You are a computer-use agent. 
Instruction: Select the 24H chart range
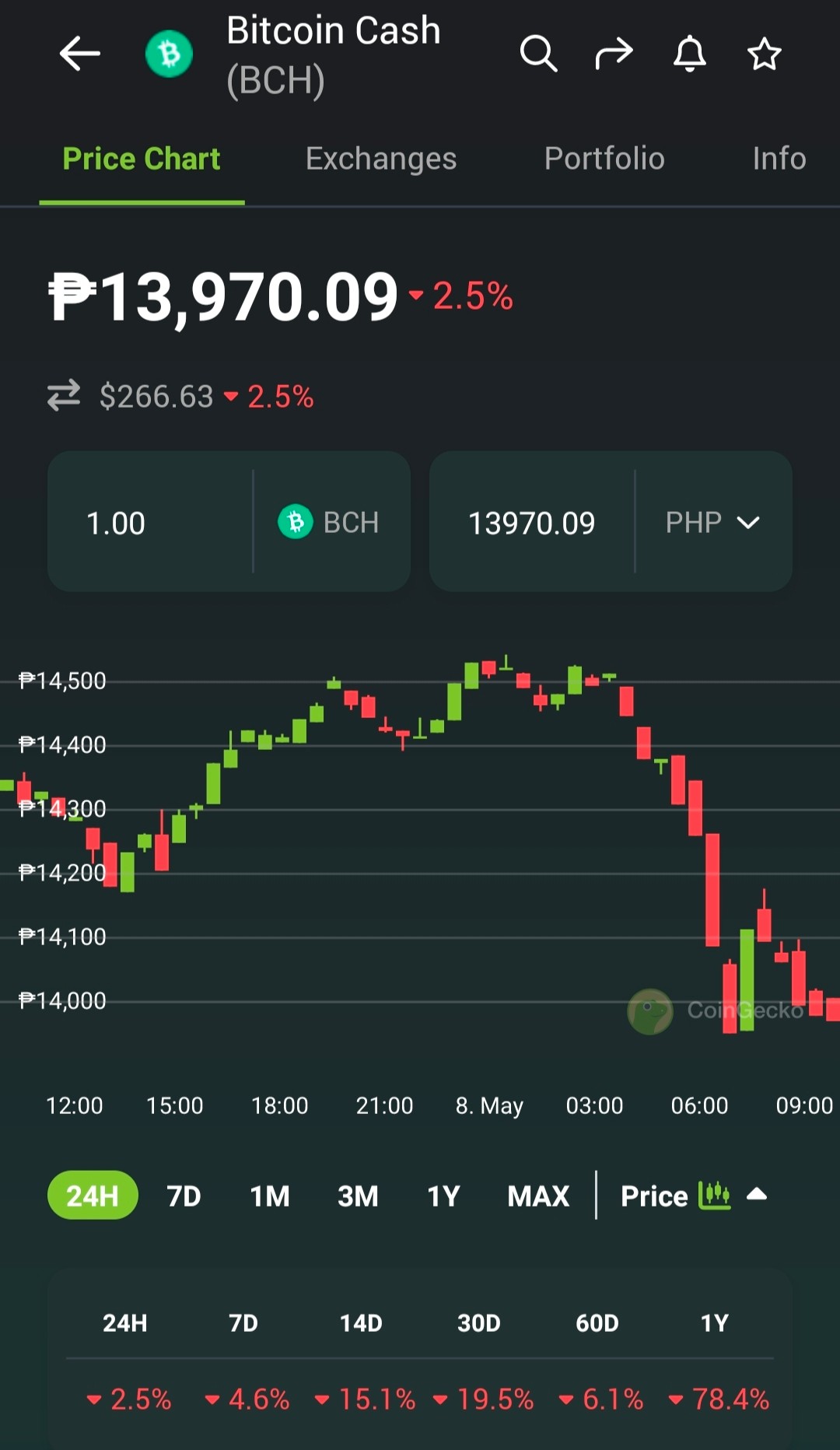93,1196
